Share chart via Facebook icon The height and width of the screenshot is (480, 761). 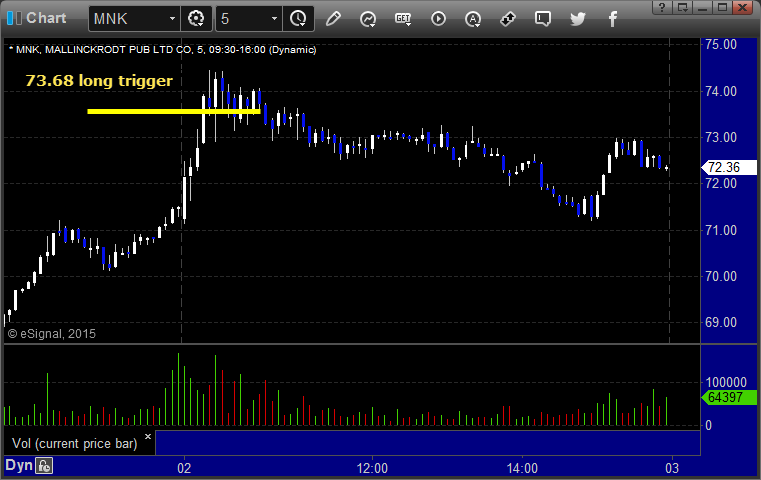tap(612, 19)
